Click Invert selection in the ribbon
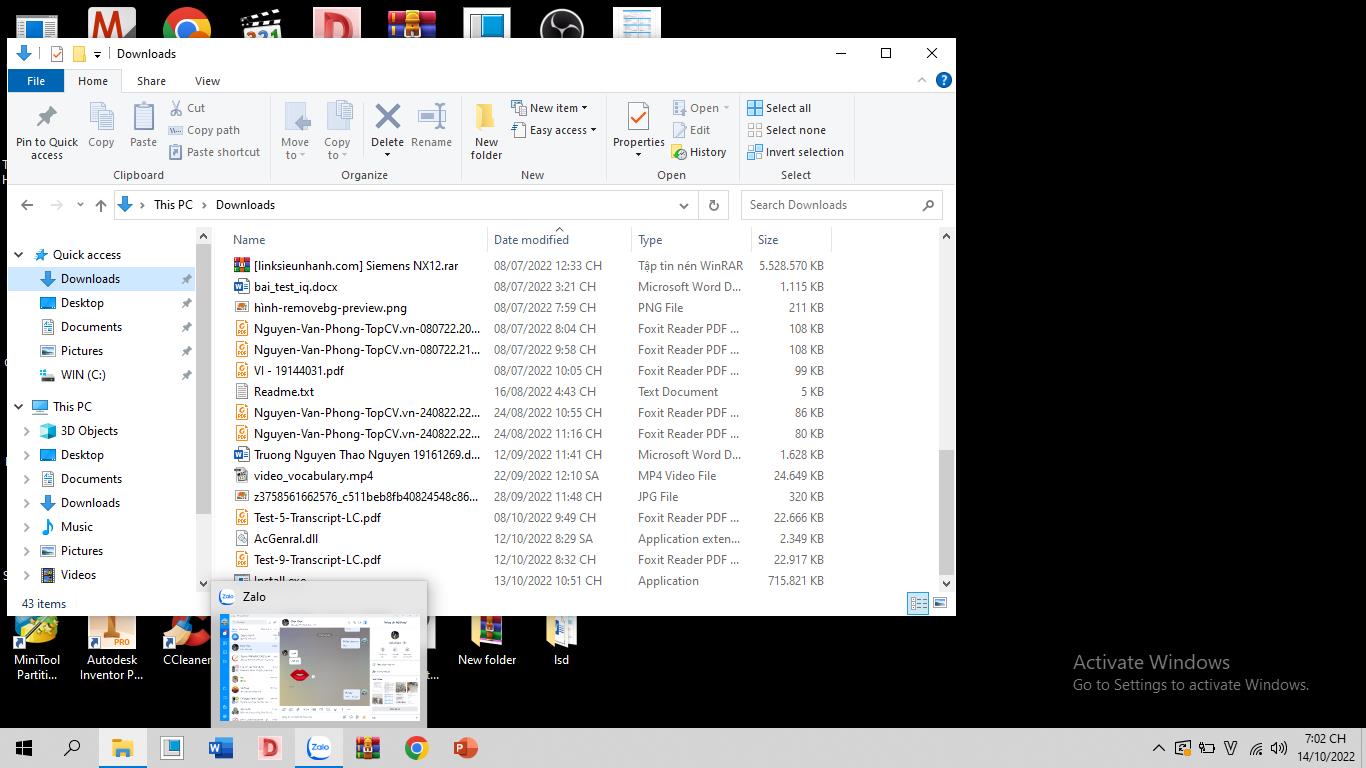Screen dimensions: 1366x768 pos(795,152)
